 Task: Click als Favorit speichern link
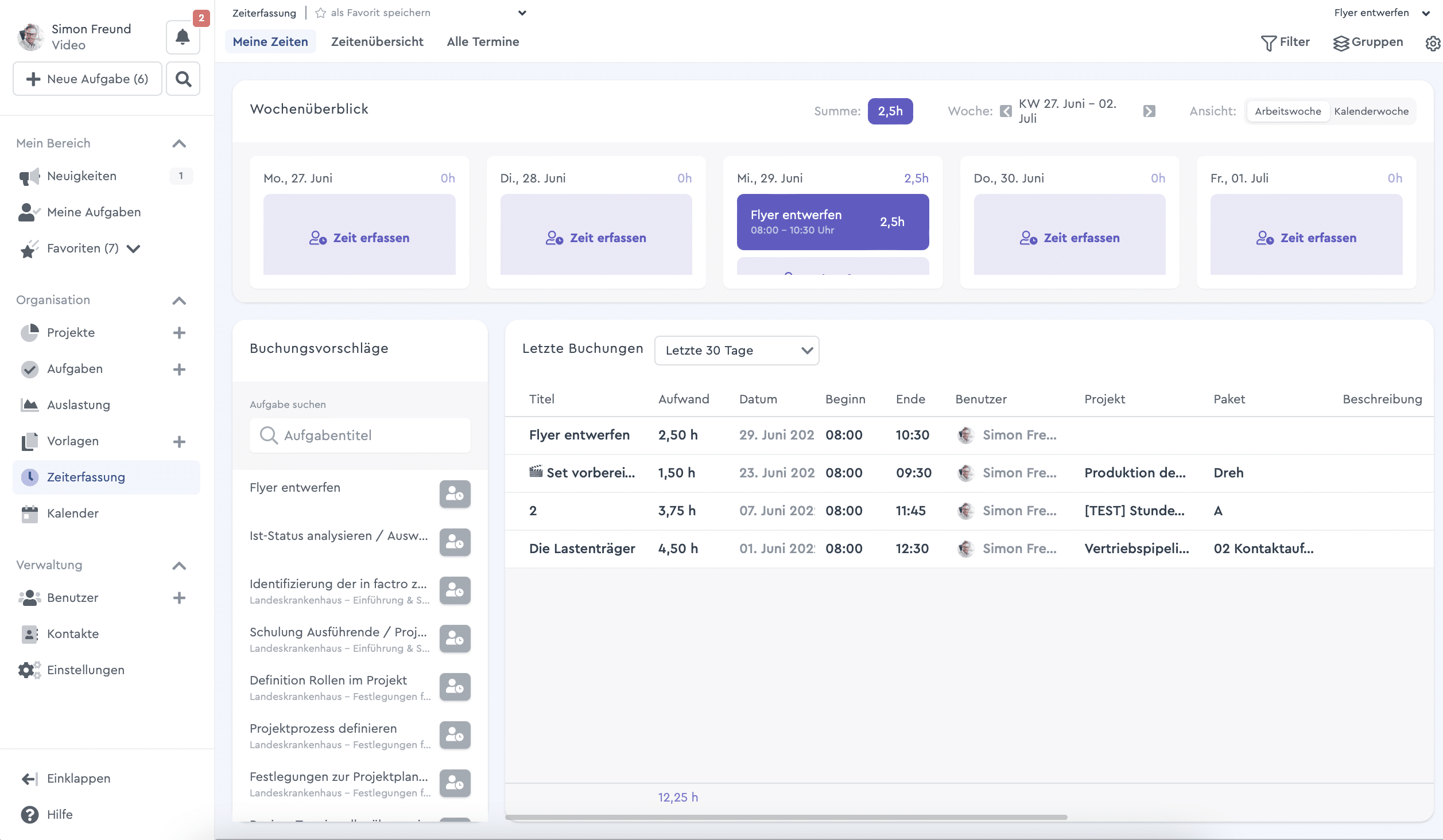pyautogui.click(x=381, y=13)
